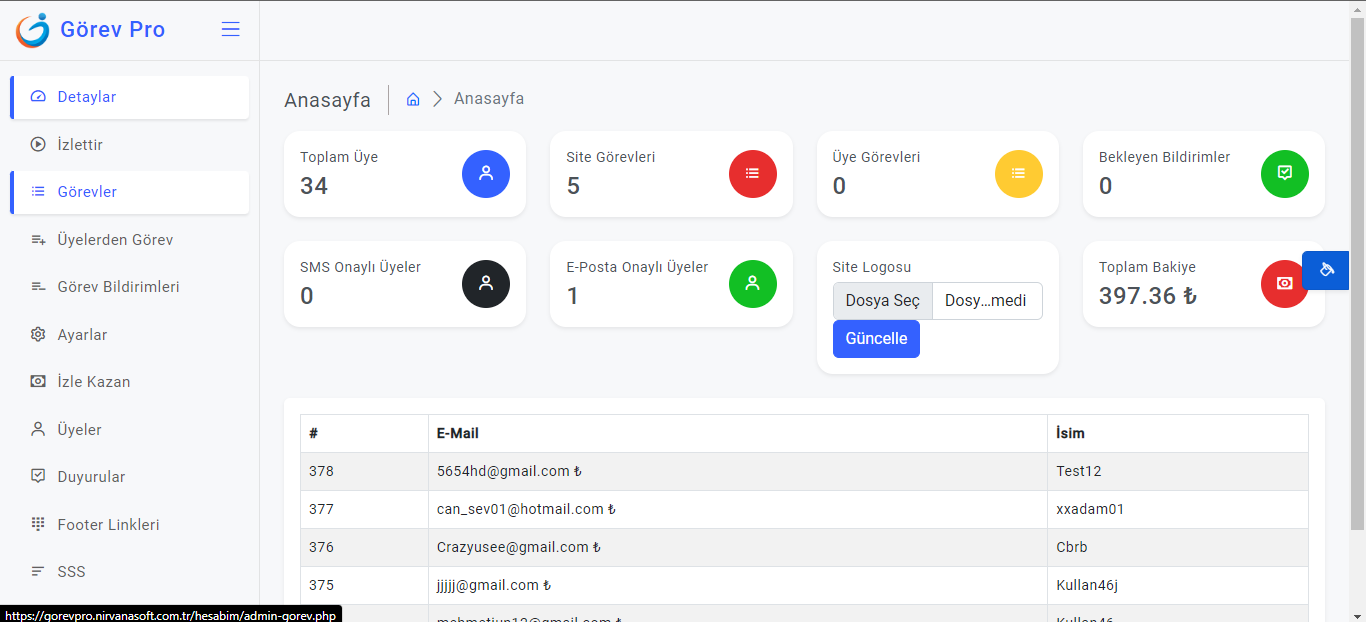The image size is (1366, 622).
Task: Click the page vertical scrollbar
Action: tap(1358, 270)
